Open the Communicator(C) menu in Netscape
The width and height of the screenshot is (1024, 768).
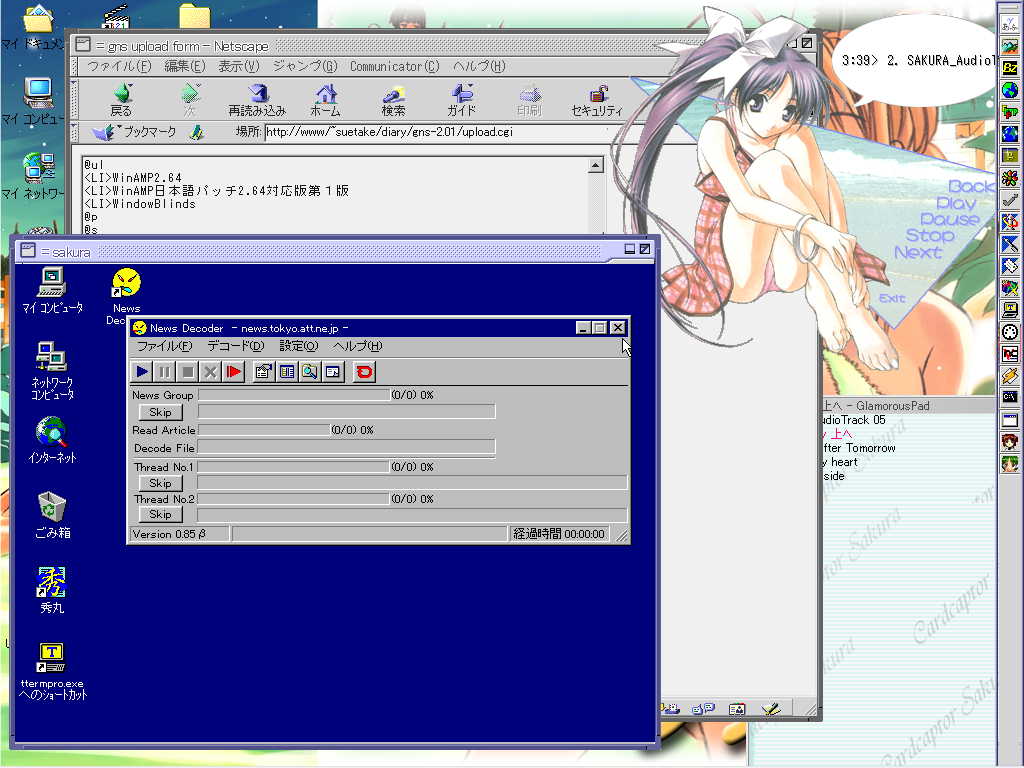tap(394, 66)
